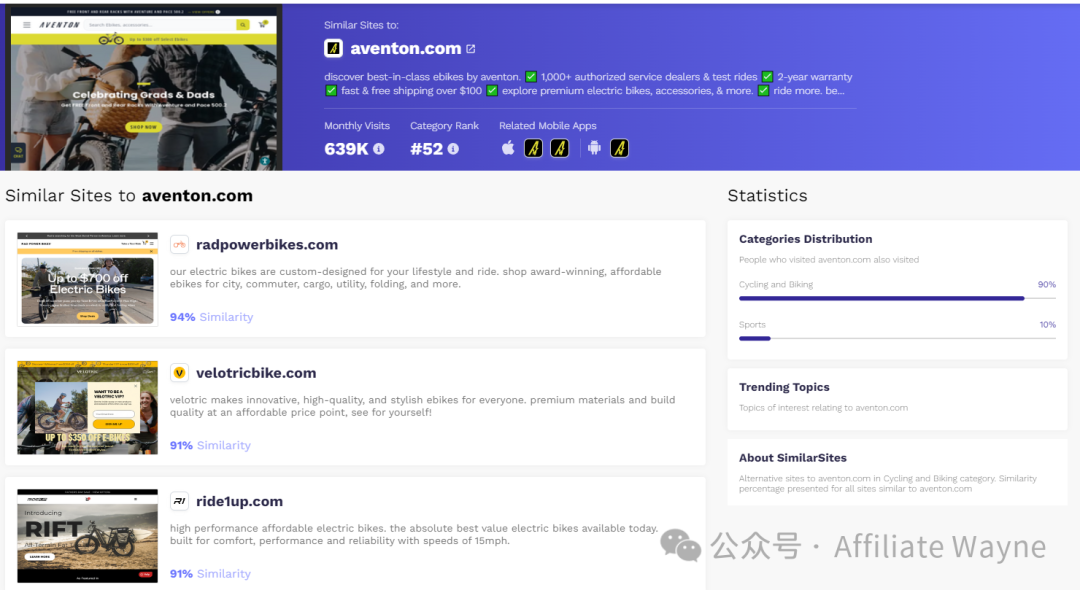Screen dimensions: 1080x590
Task: Click the 10% Sports value
Action: [1048, 324]
